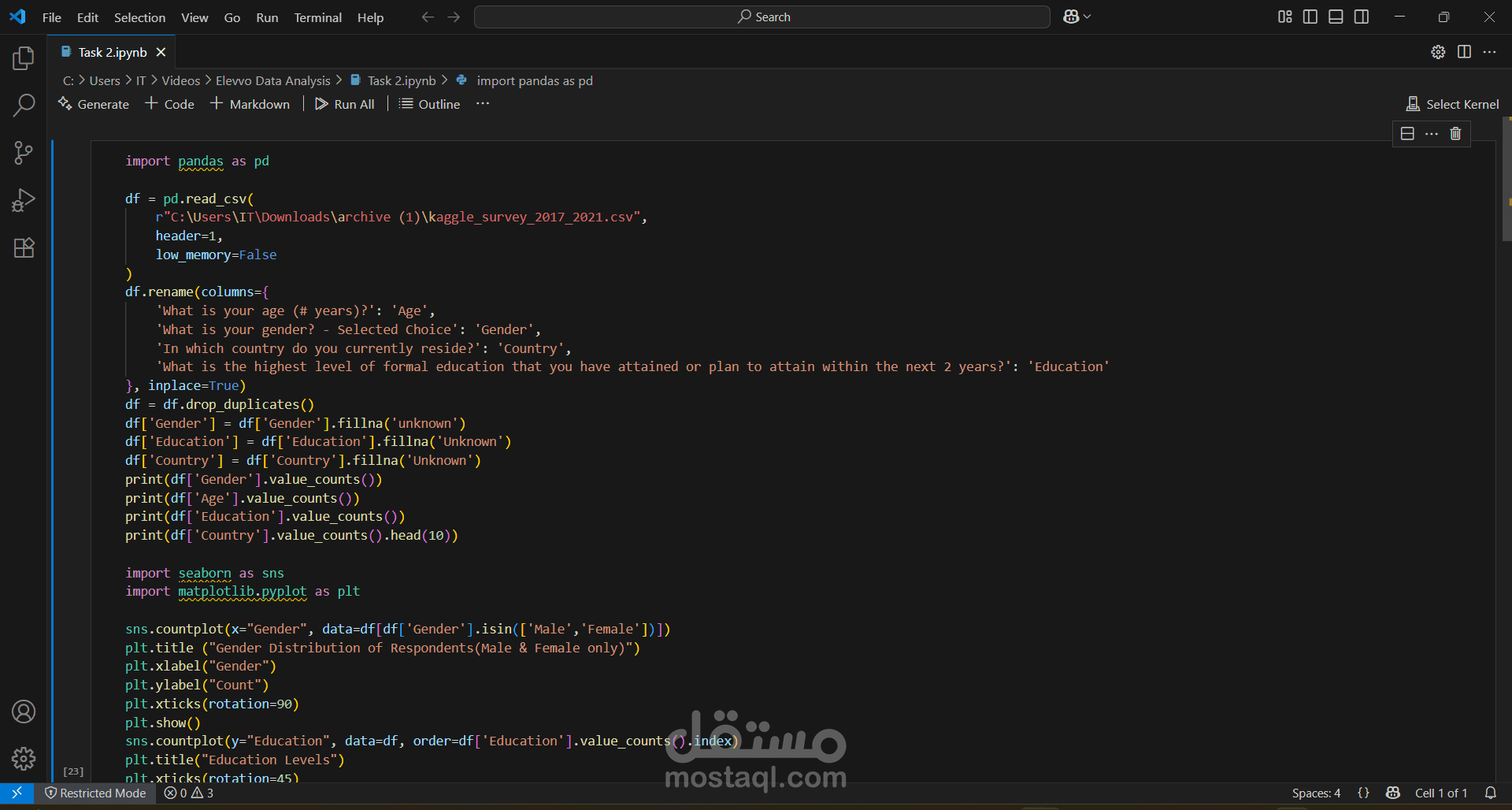
Task: Open the Selection menu
Action: click(x=140, y=17)
